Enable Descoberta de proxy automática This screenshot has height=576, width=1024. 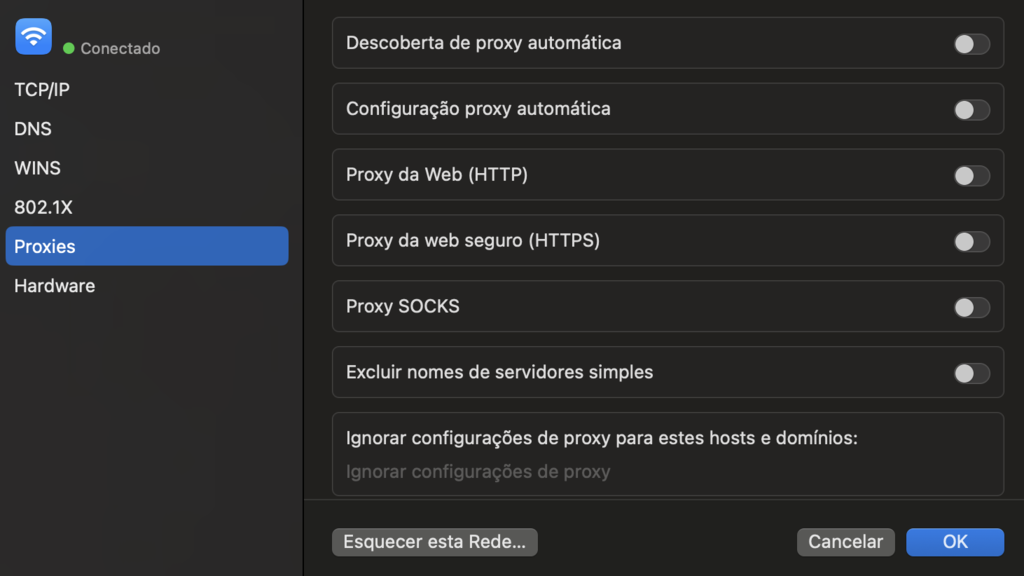969,42
